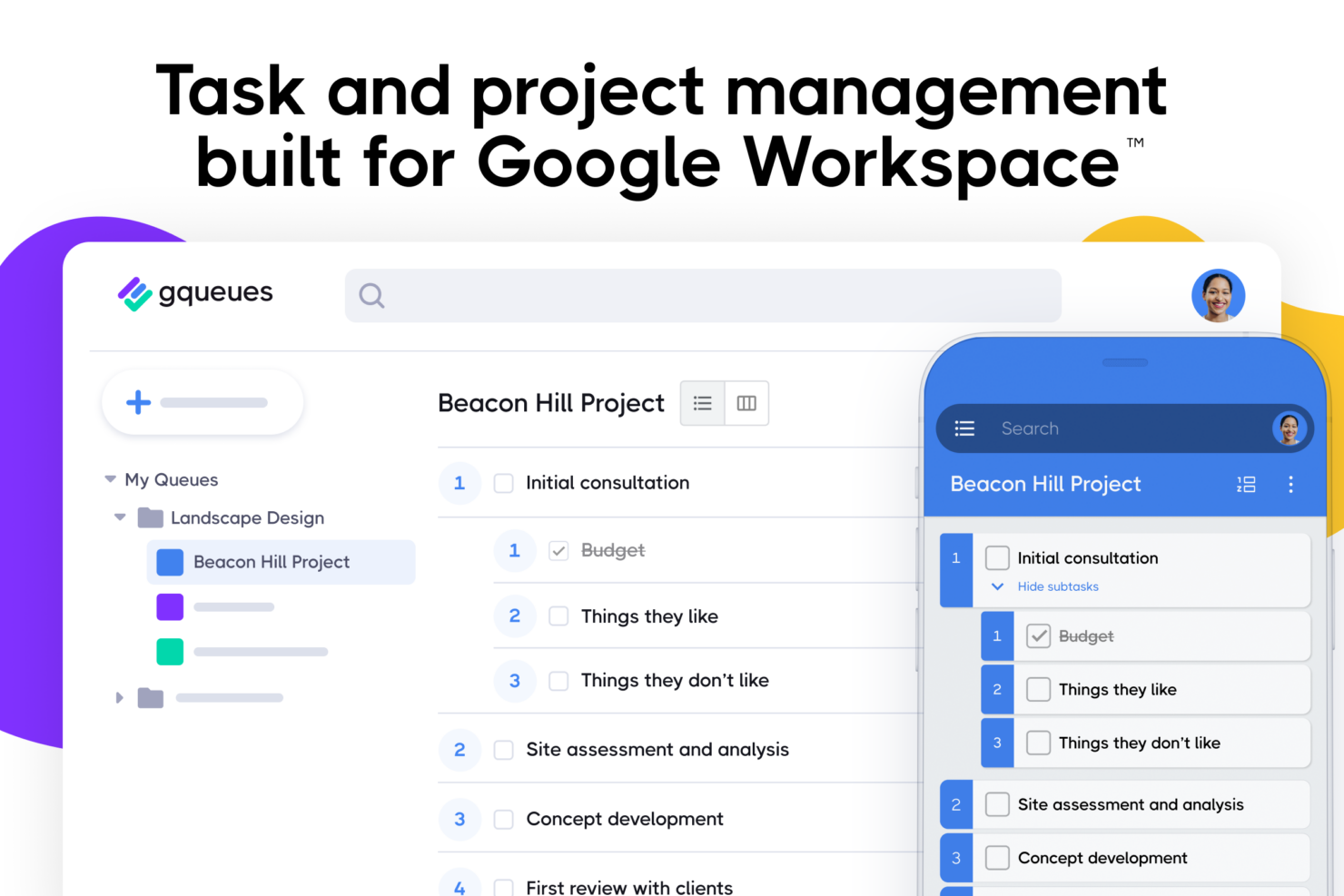Collapse the Landscape Design folder arrow
Screen dimensions: 1344x896
[x=120, y=517]
